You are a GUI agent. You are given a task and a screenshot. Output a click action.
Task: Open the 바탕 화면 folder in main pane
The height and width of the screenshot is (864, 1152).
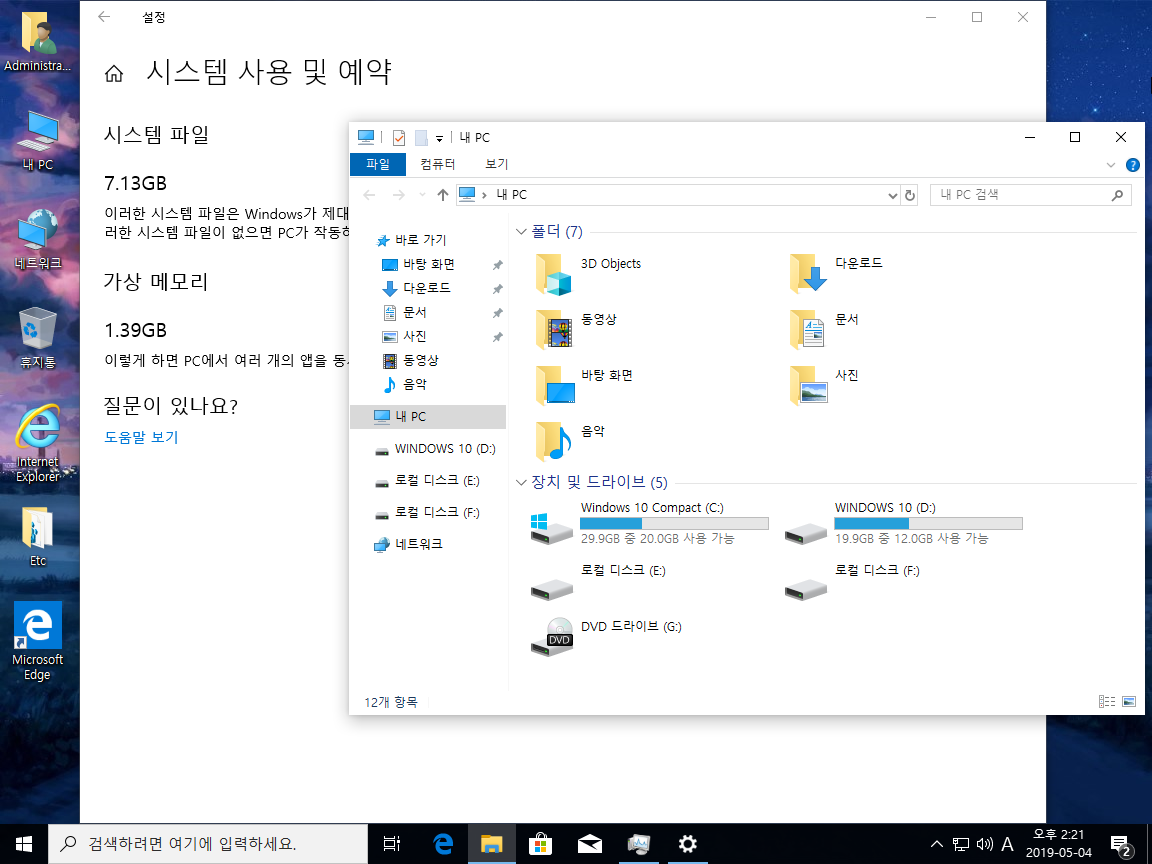(x=584, y=385)
